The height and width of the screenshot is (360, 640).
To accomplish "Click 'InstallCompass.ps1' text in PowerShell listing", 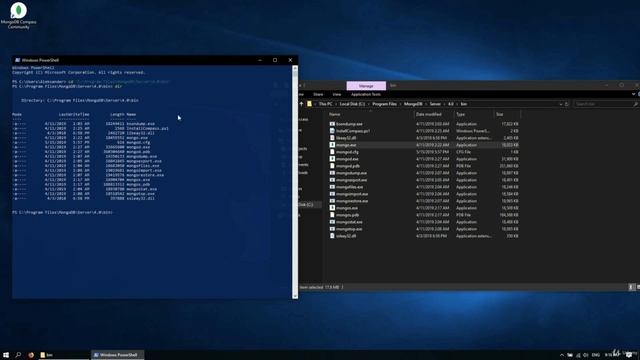I will [147, 128].
